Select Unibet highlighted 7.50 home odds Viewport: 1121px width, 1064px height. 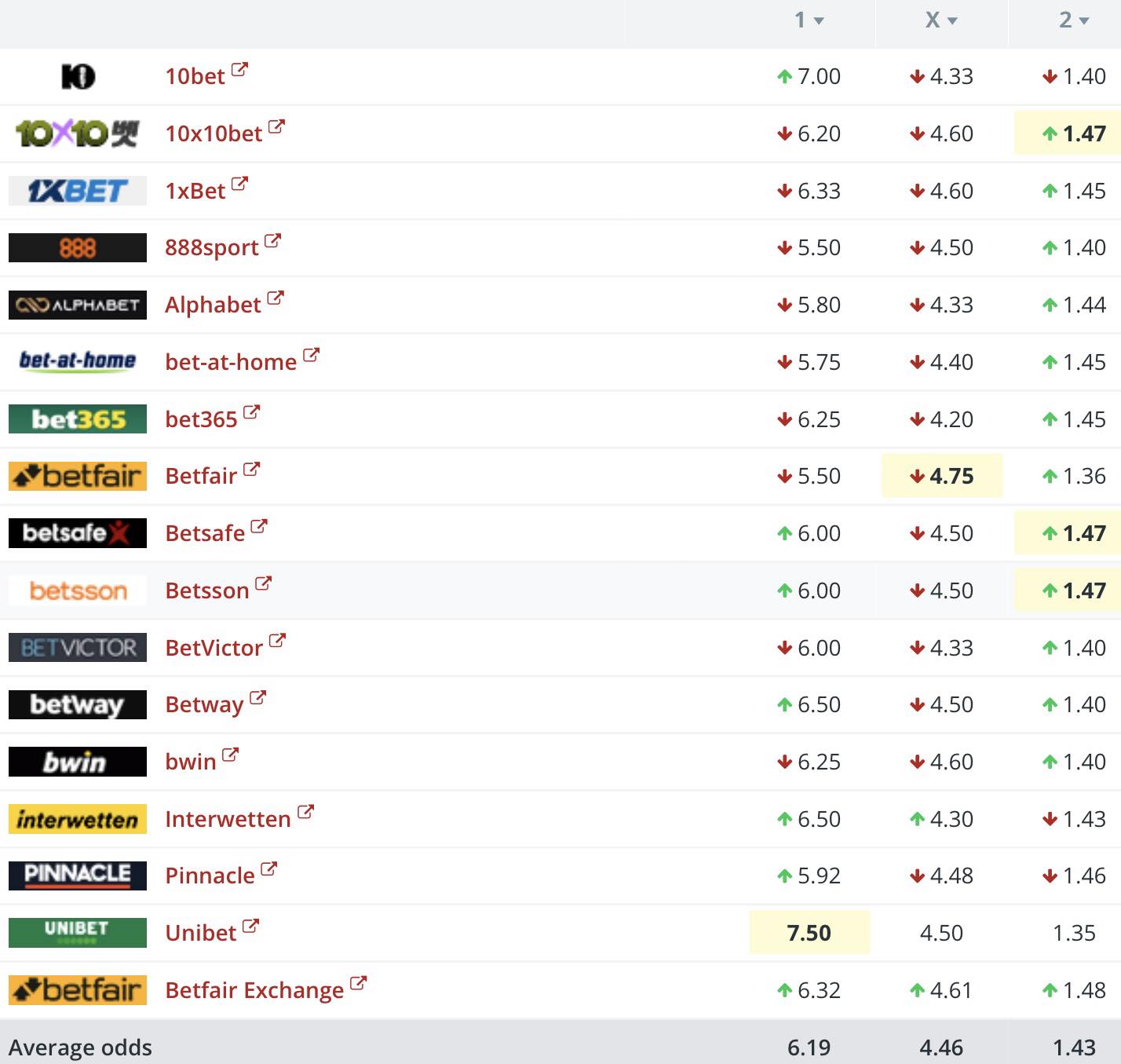point(809,933)
